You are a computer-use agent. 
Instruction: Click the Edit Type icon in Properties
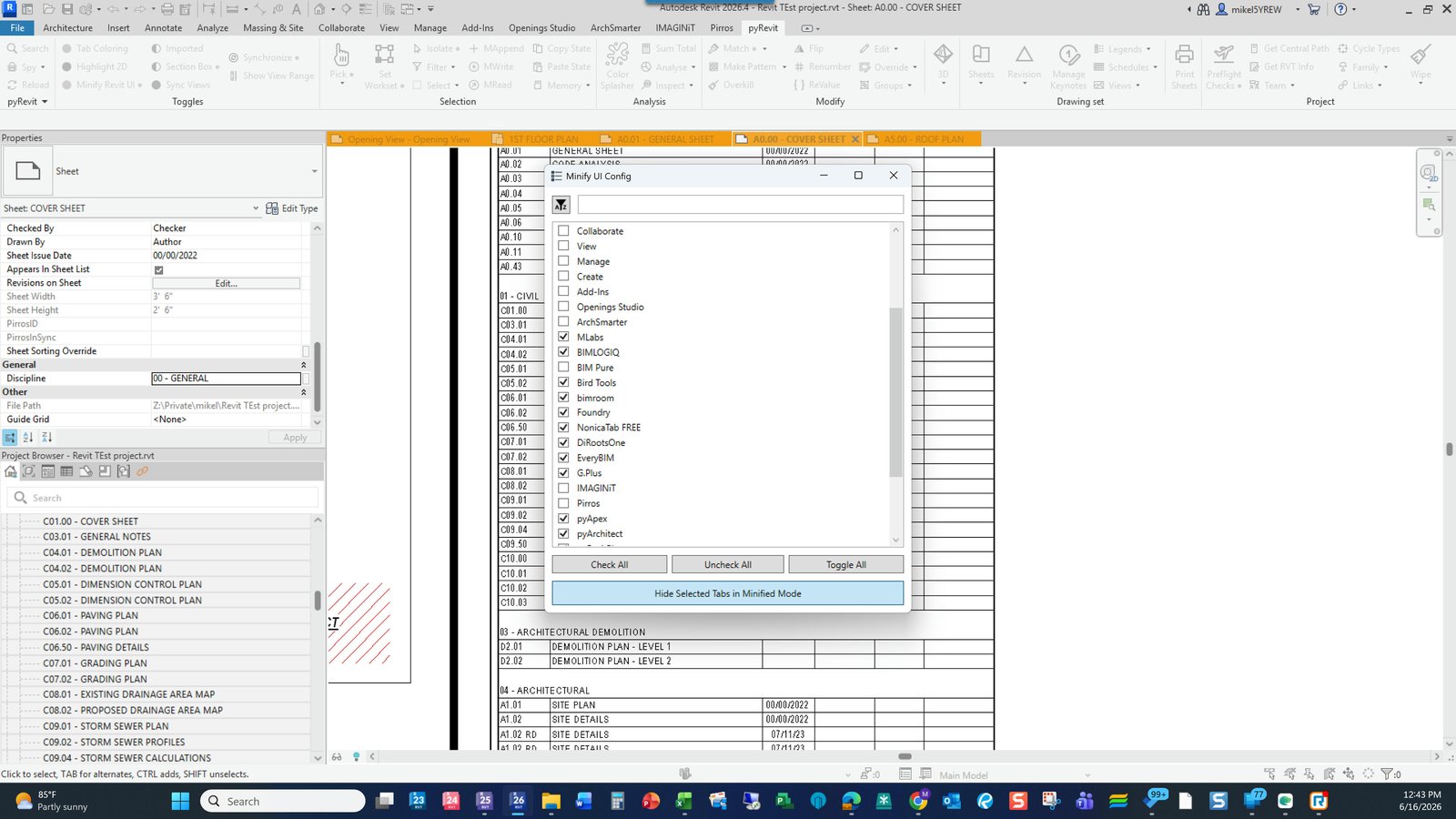271,208
